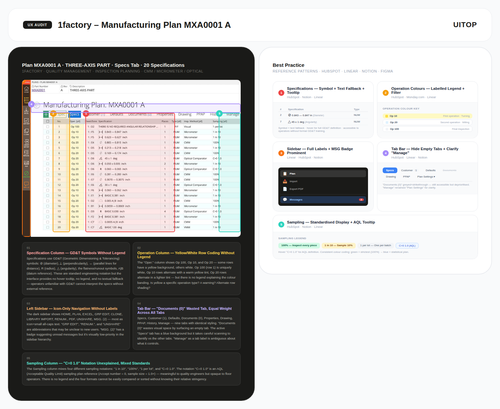Check the checkbox for specification row 12
Viewport: 500px width, 409px height.
(x=47, y=185)
